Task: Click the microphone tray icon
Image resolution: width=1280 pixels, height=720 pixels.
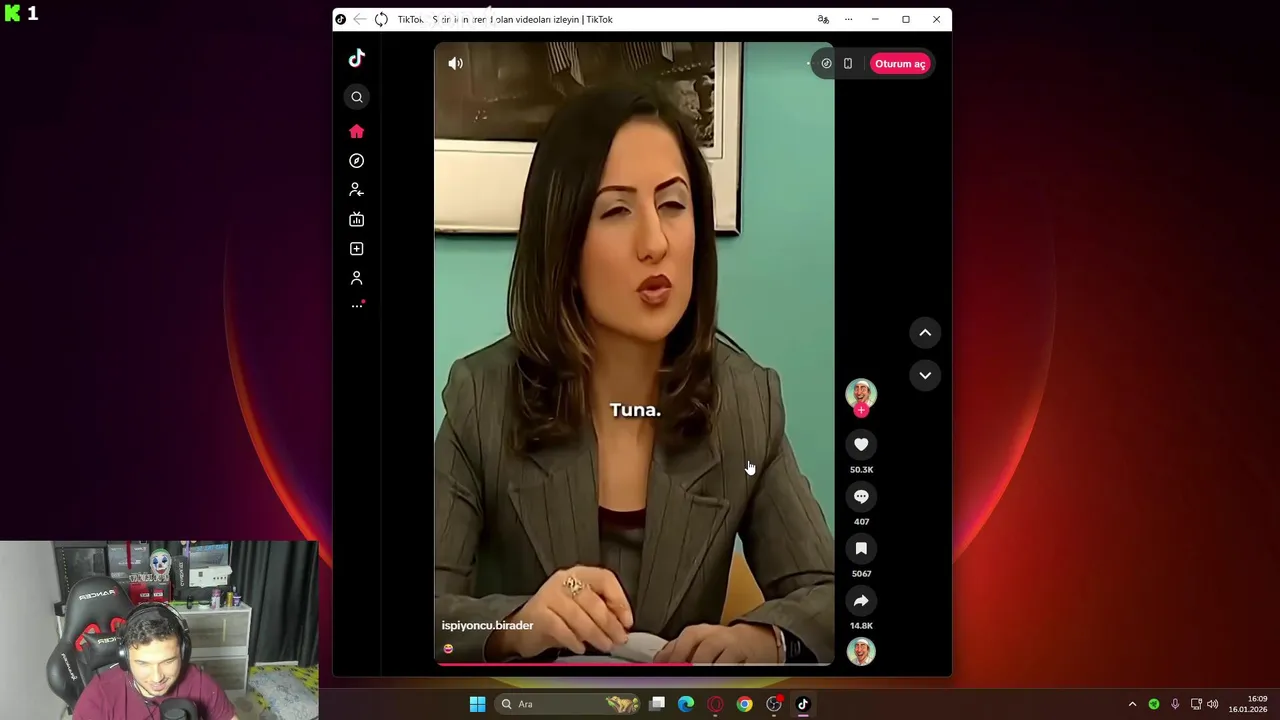Action: click(1175, 704)
